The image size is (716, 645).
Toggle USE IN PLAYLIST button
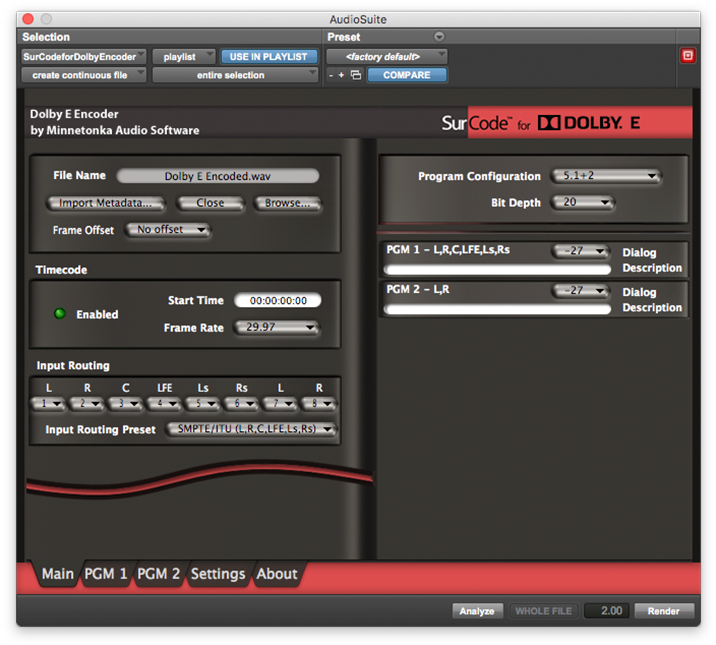(x=268, y=57)
